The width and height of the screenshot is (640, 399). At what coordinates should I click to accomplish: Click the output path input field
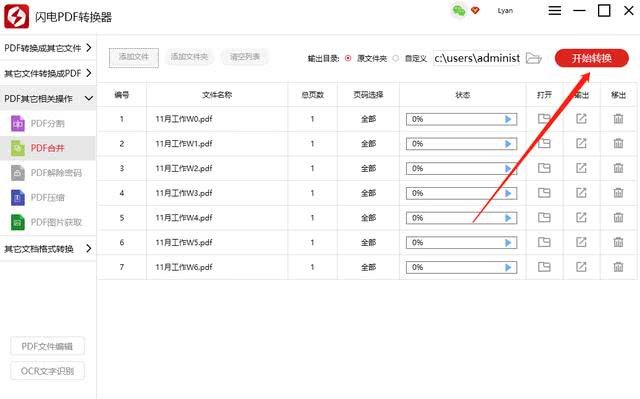477,58
